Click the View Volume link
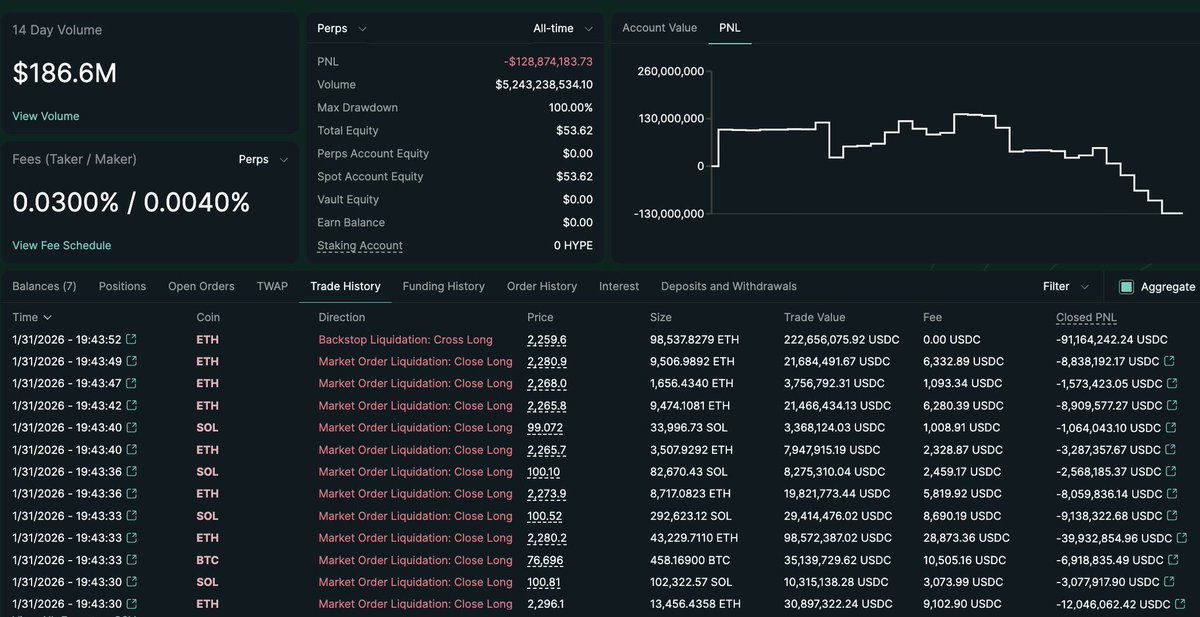 pos(46,116)
